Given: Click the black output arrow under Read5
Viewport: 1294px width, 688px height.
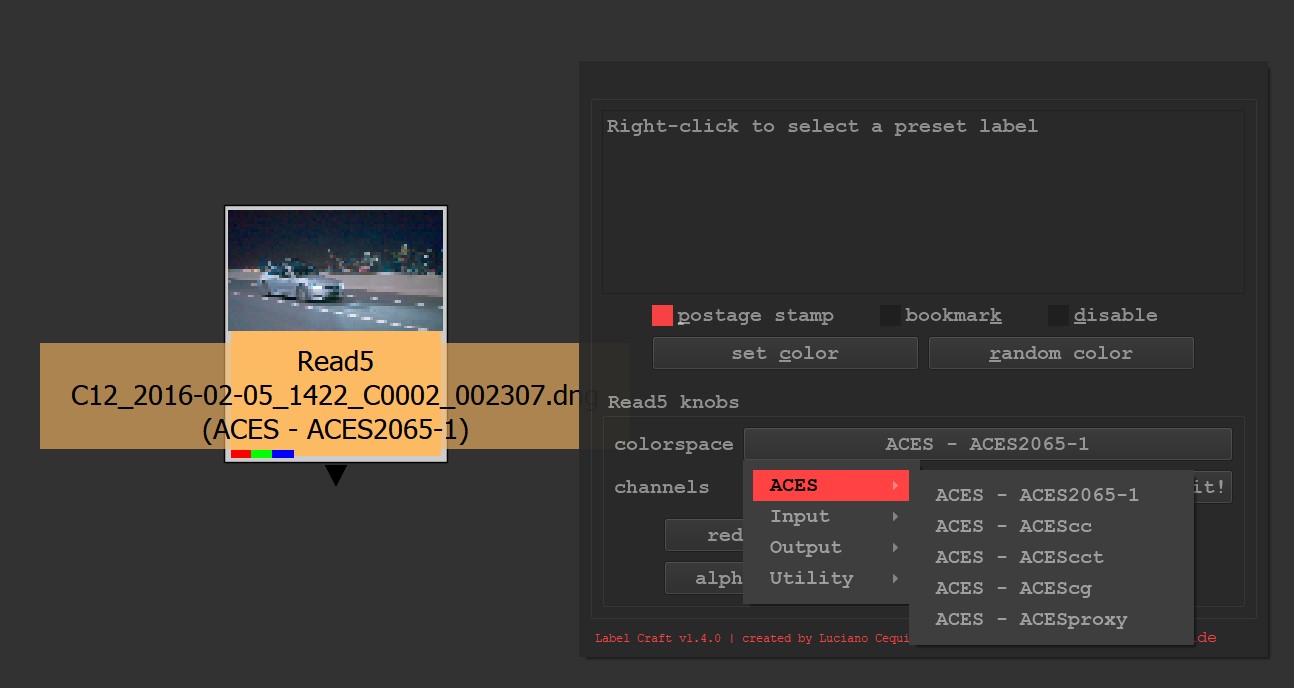Looking at the screenshot, I should [x=336, y=475].
